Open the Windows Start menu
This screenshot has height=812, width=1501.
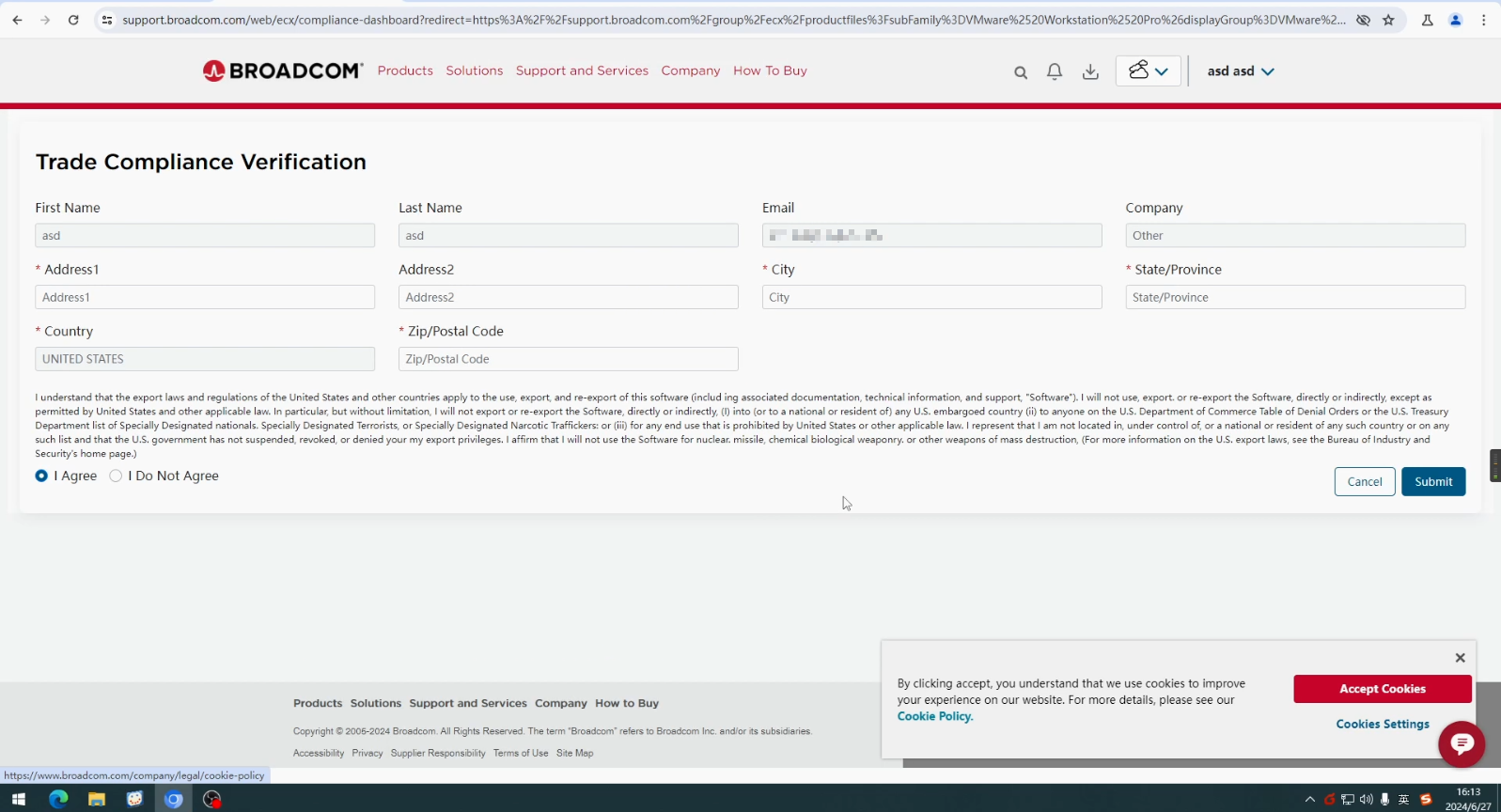tap(19, 799)
